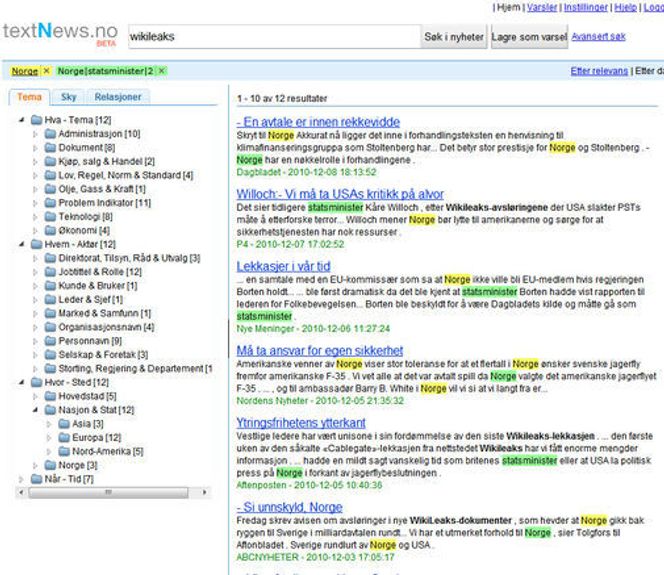Click the Teknologi folder icon
The image size is (664, 575).
tap(50, 216)
